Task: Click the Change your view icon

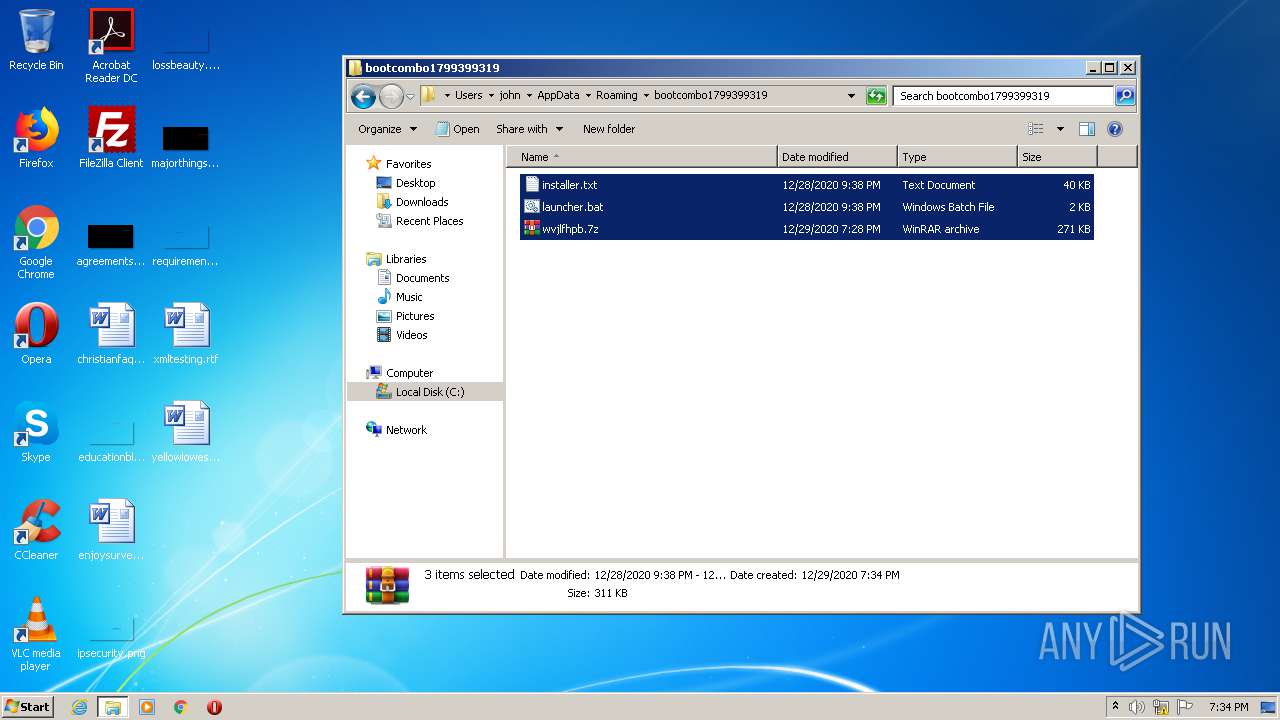Action: click(1036, 129)
